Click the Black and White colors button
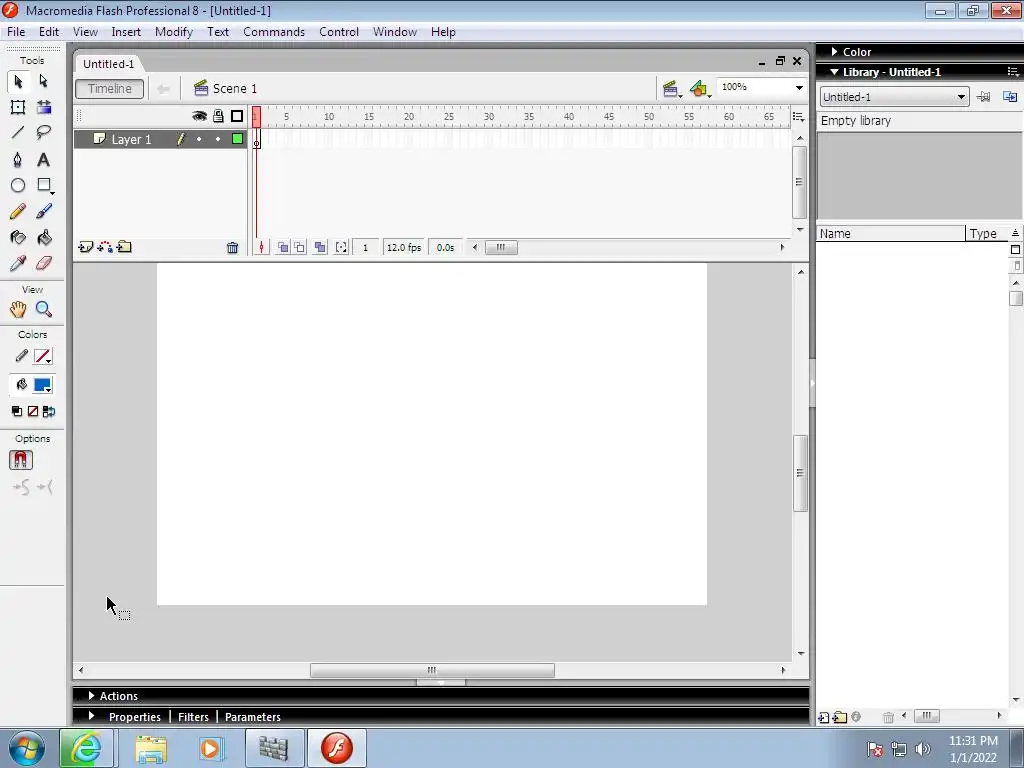Screen dimensions: 1024x768 point(17,411)
